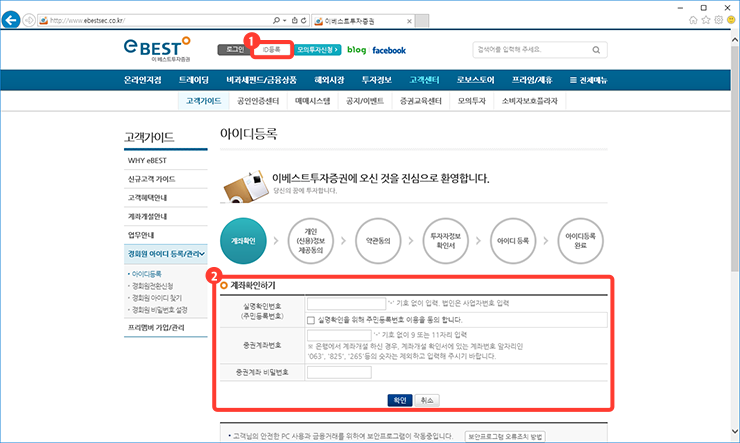Click the browser Home icon
This screenshot has height=443, width=740.
pyautogui.click(x=693, y=20)
